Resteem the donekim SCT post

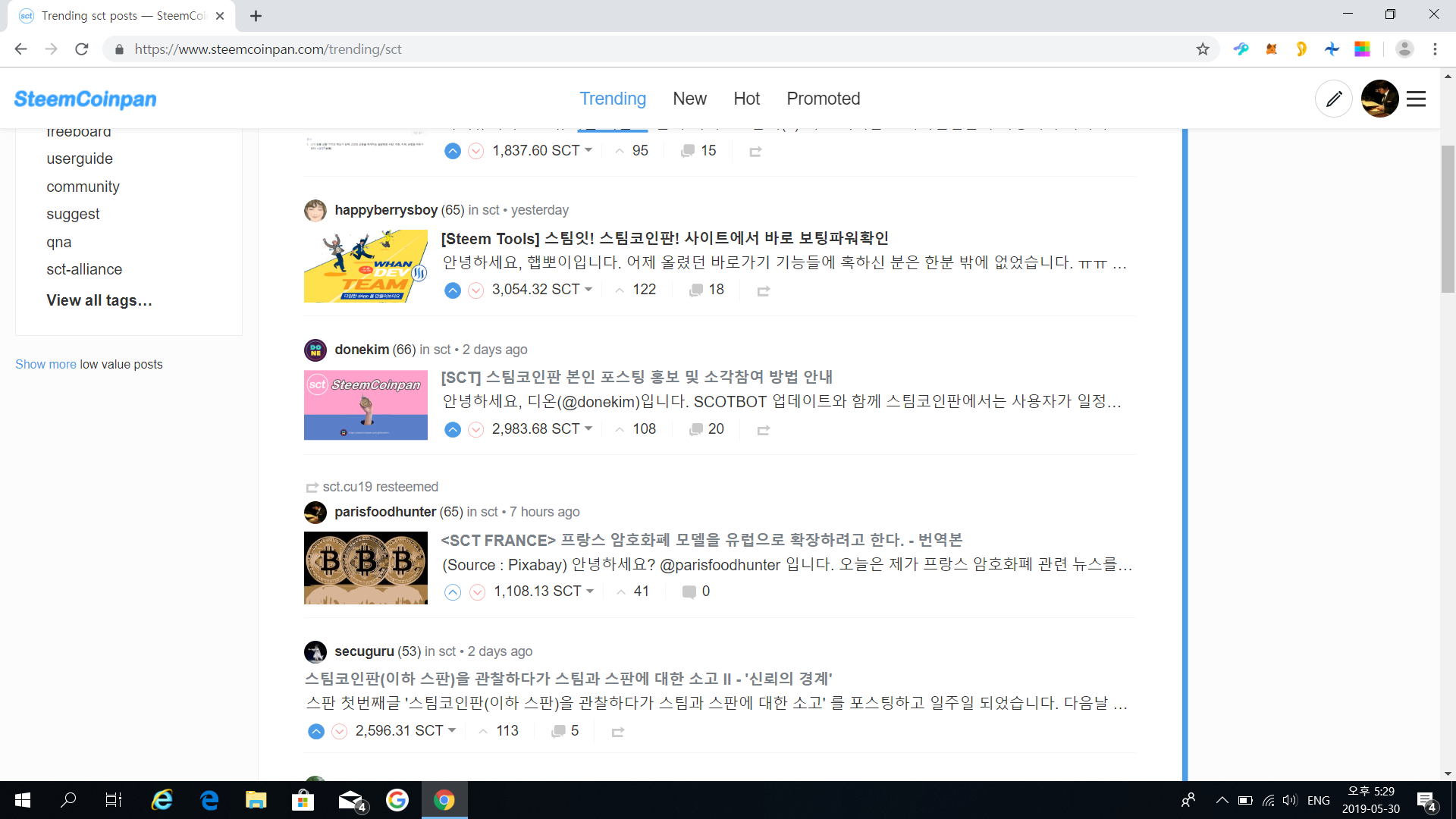click(764, 430)
